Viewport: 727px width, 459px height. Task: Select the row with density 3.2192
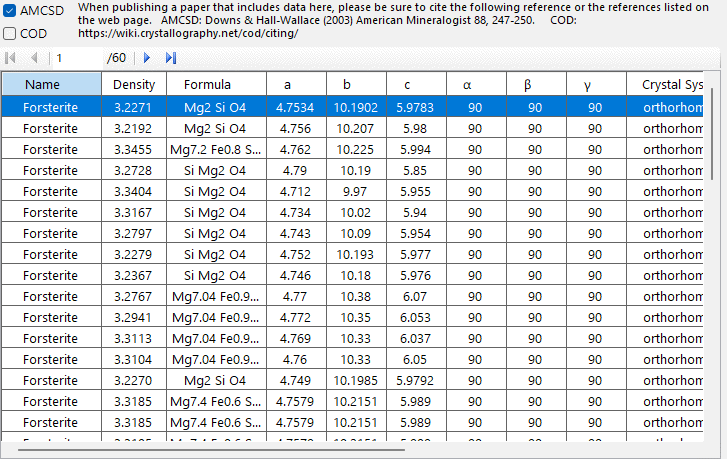[352, 128]
